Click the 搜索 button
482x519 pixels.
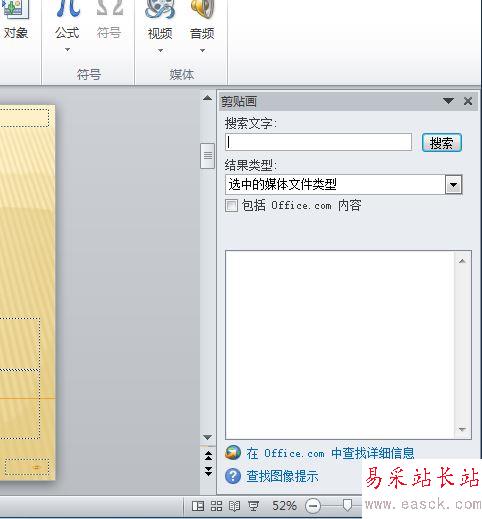[x=442, y=143]
